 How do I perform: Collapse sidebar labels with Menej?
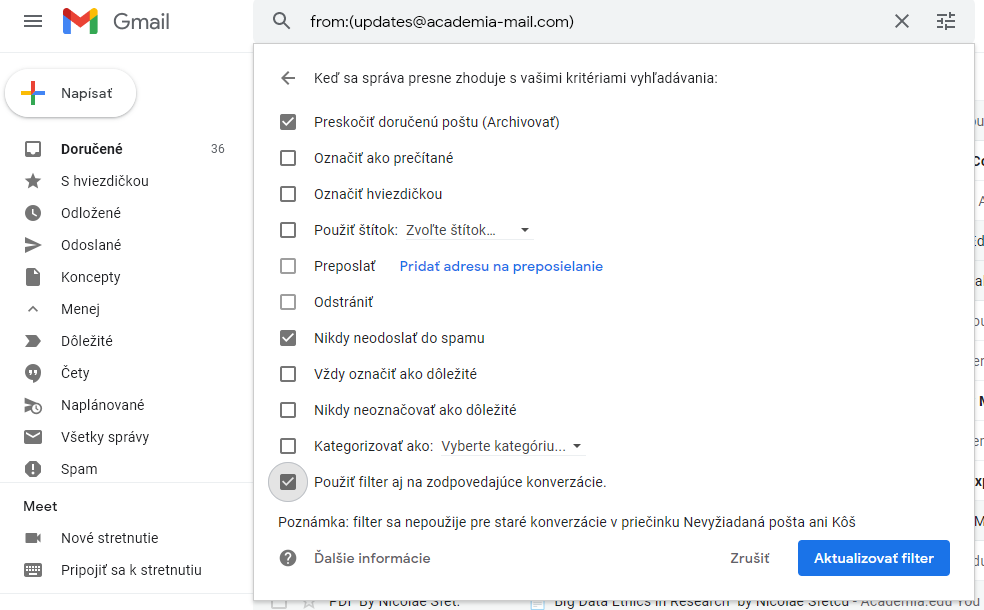click(80, 309)
